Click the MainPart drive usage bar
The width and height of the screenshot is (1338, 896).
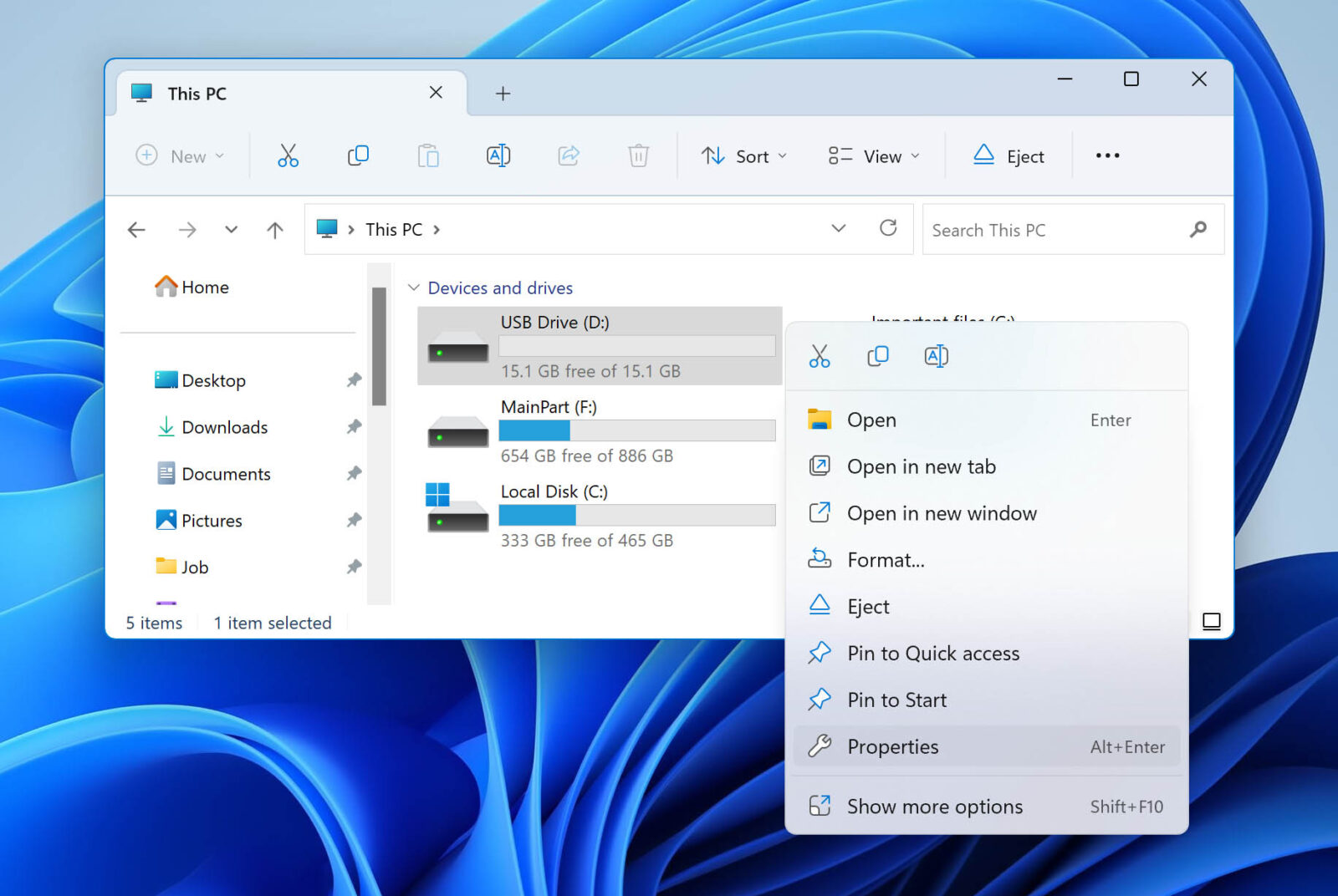point(637,430)
